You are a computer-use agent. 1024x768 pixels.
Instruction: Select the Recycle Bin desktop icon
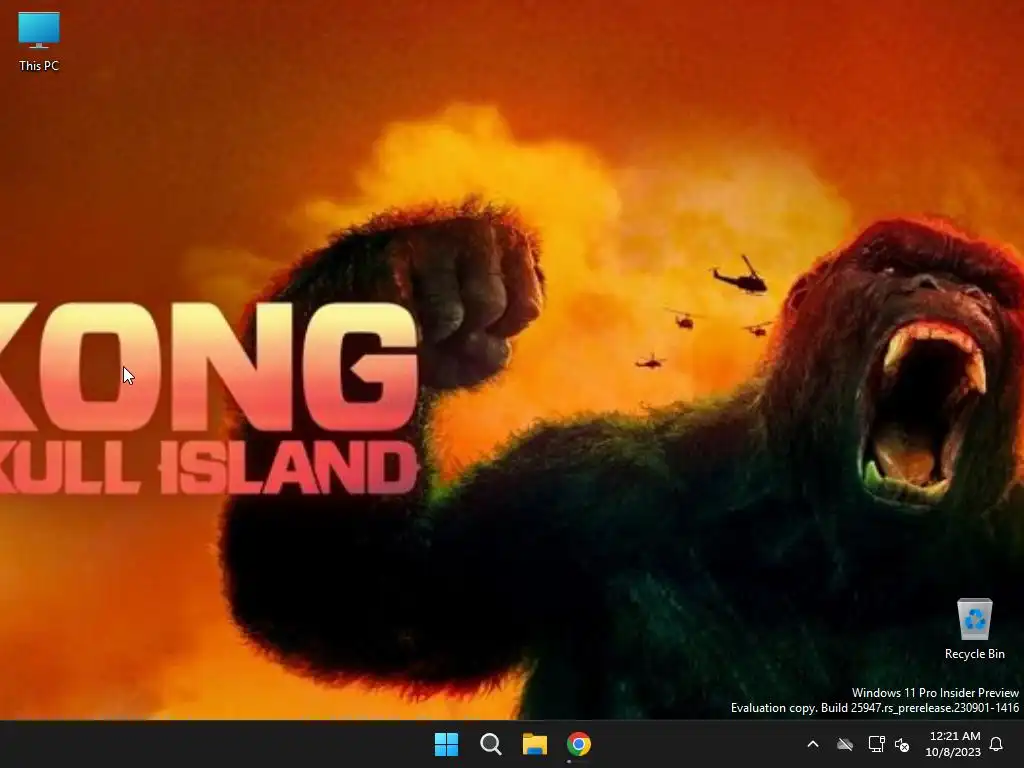[x=974, y=629]
